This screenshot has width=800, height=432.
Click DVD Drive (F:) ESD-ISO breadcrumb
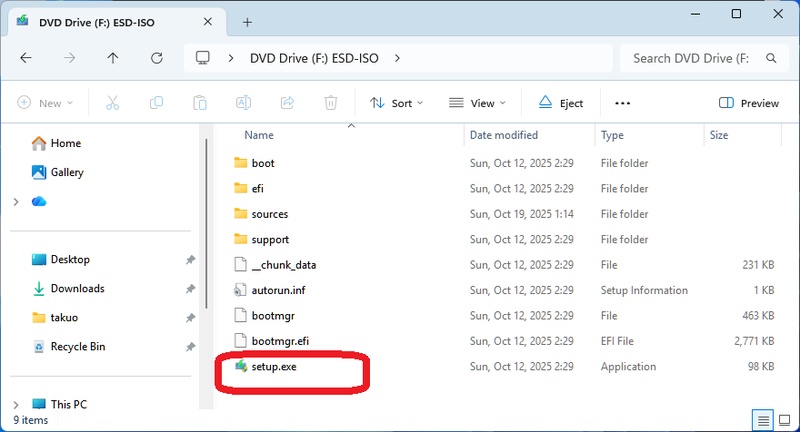coord(314,58)
